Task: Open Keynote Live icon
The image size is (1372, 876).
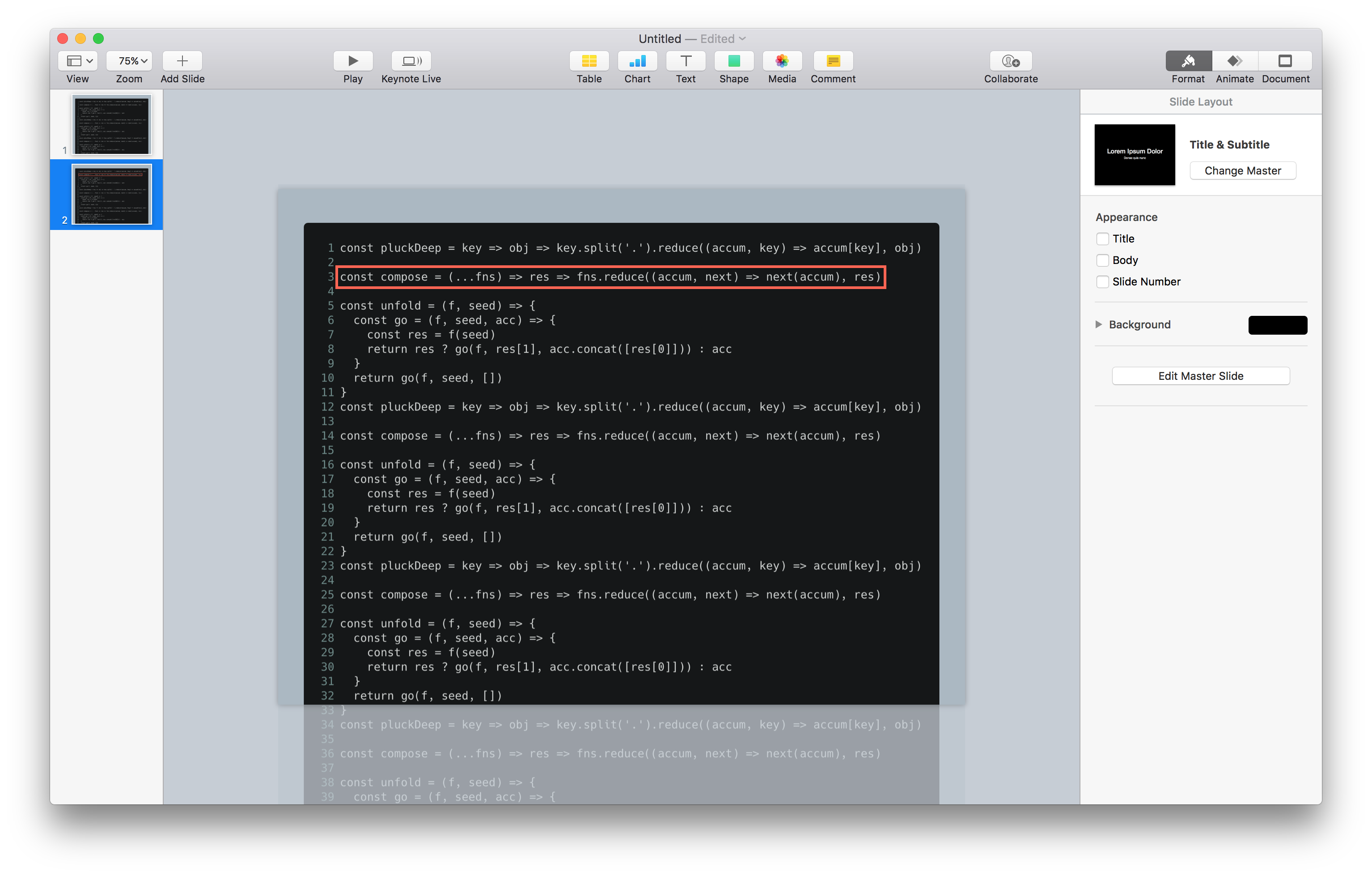Action: (411, 61)
